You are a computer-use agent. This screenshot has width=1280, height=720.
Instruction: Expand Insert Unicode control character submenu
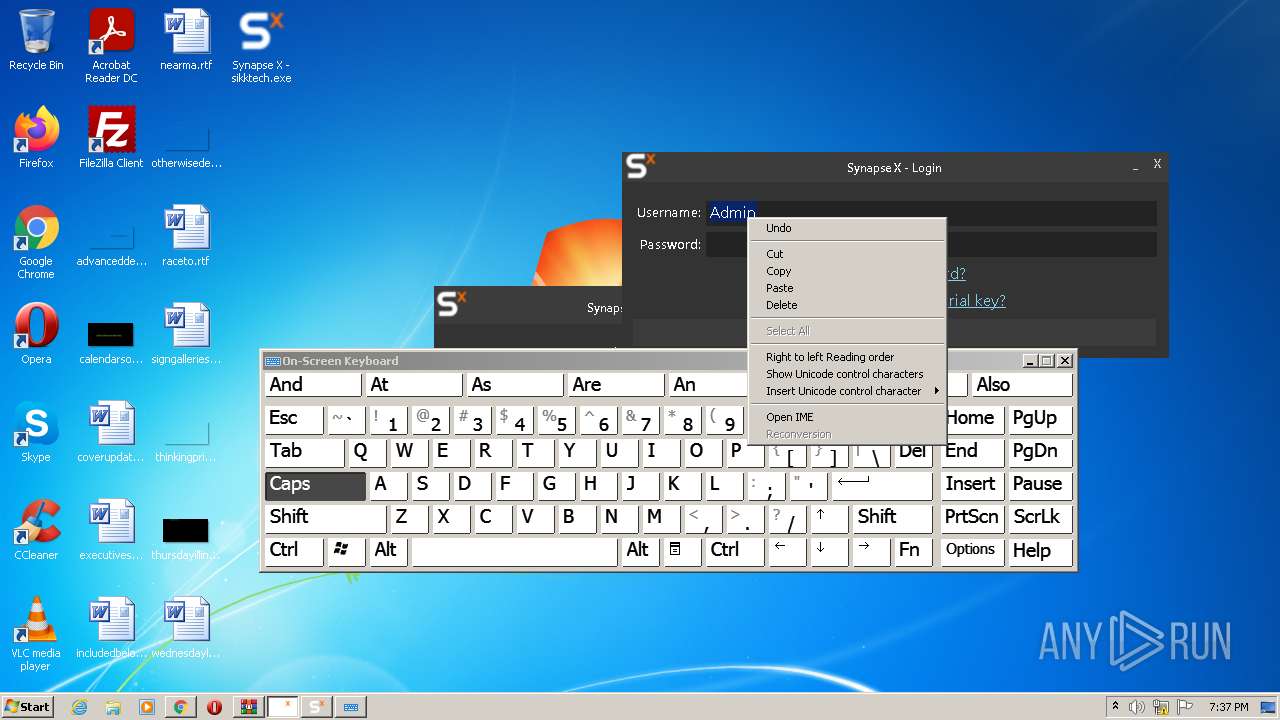847,391
